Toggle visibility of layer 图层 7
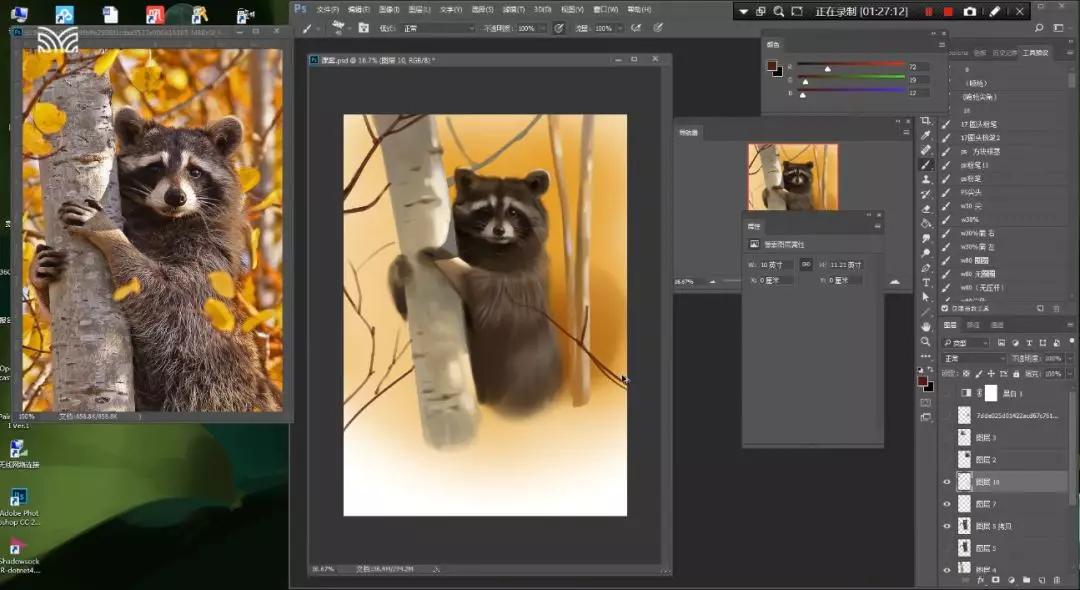The height and width of the screenshot is (590, 1080). click(947, 504)
